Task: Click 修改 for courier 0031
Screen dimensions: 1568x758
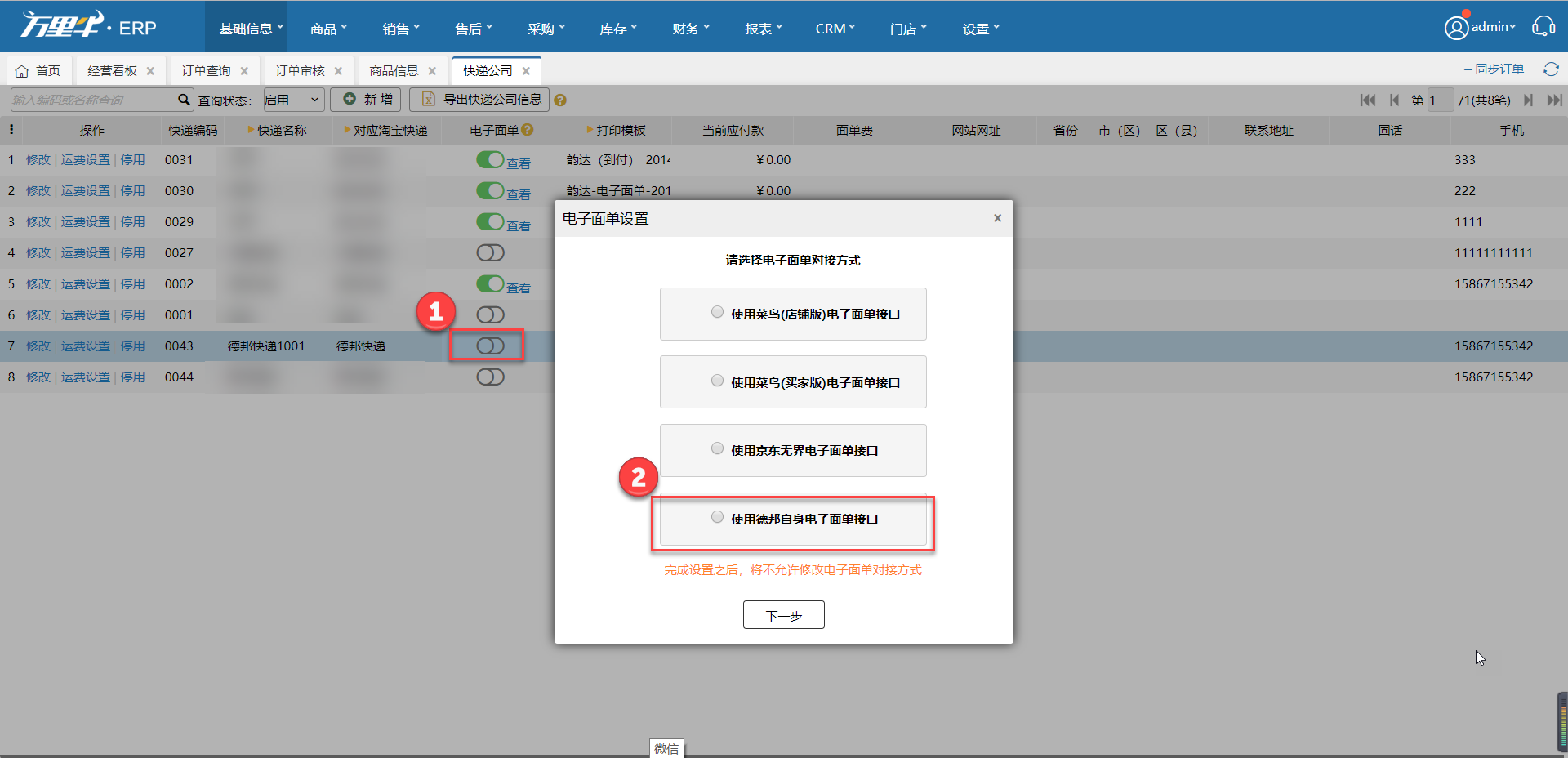Action: (38, 159)
